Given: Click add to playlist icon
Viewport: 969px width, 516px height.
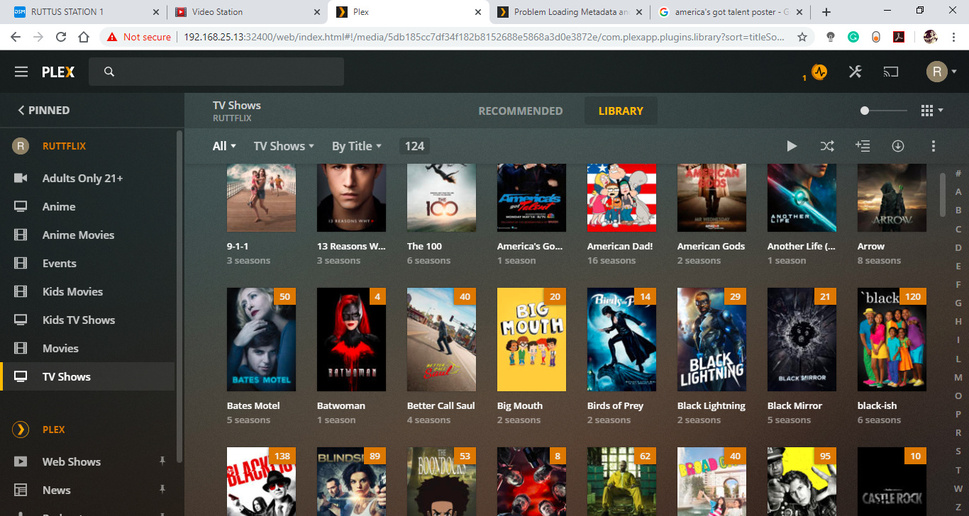Looking at the screenshot, I should pos(863,146).
